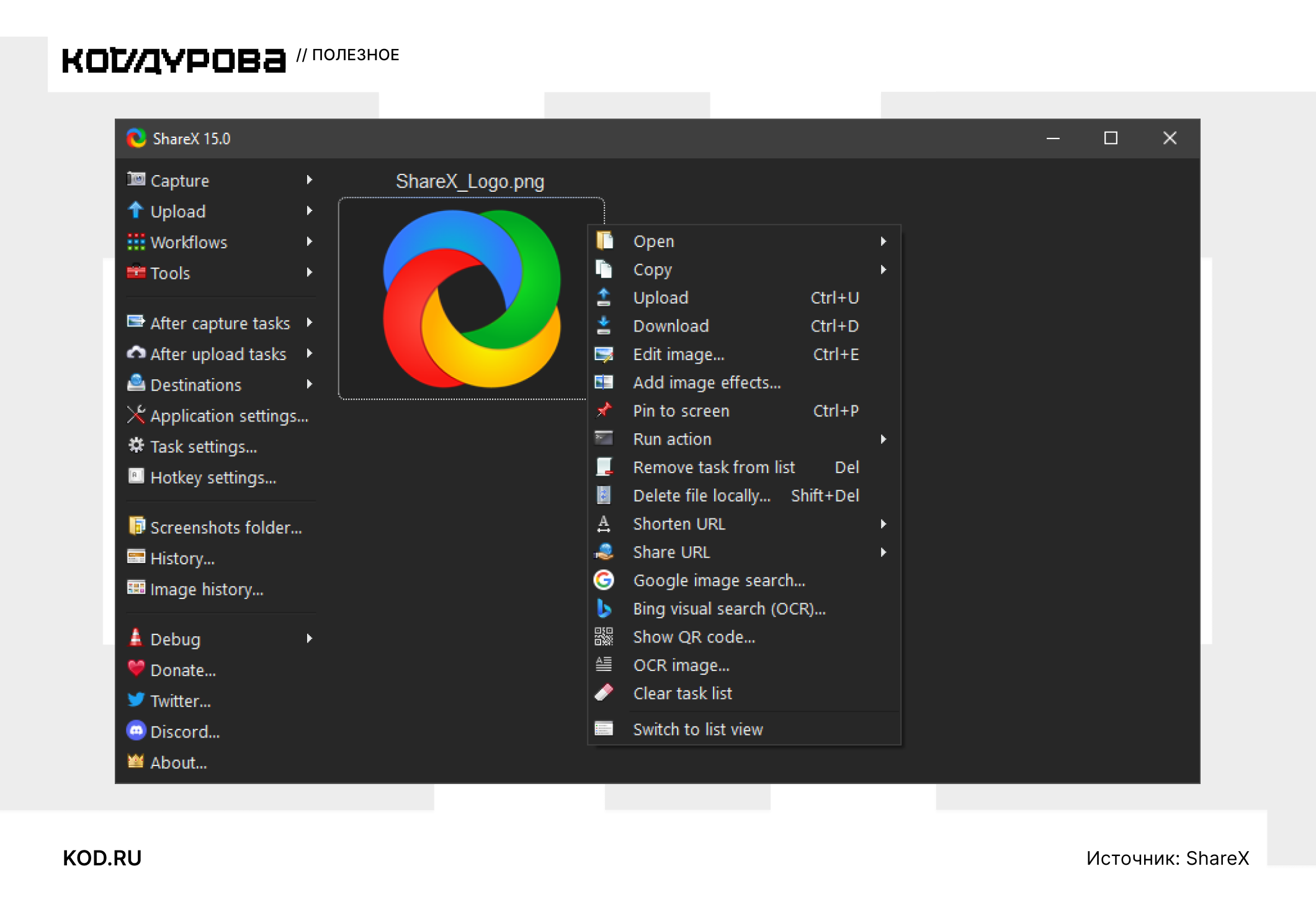The width and height of the screenshot is (1316, 902).
Task: Expand the Capture submenu arrow
Action: [x=309, y=180]
